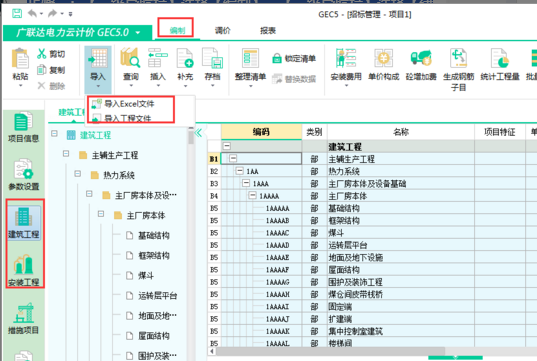Image resolution: width=537 pixels, height=361 pixels.
Task: Click the 名称 column header
Action: [401, 132]
